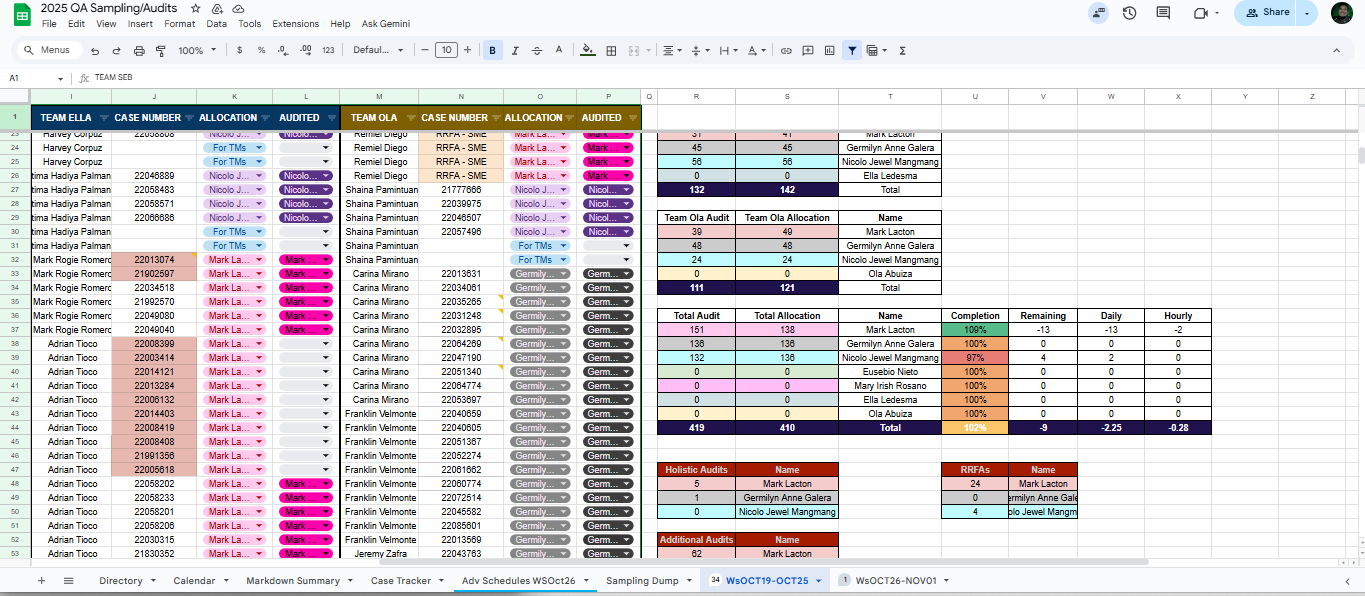The image size is (1365, 596).
Task: Click the Insert chart icon
Action: [828, 50]
